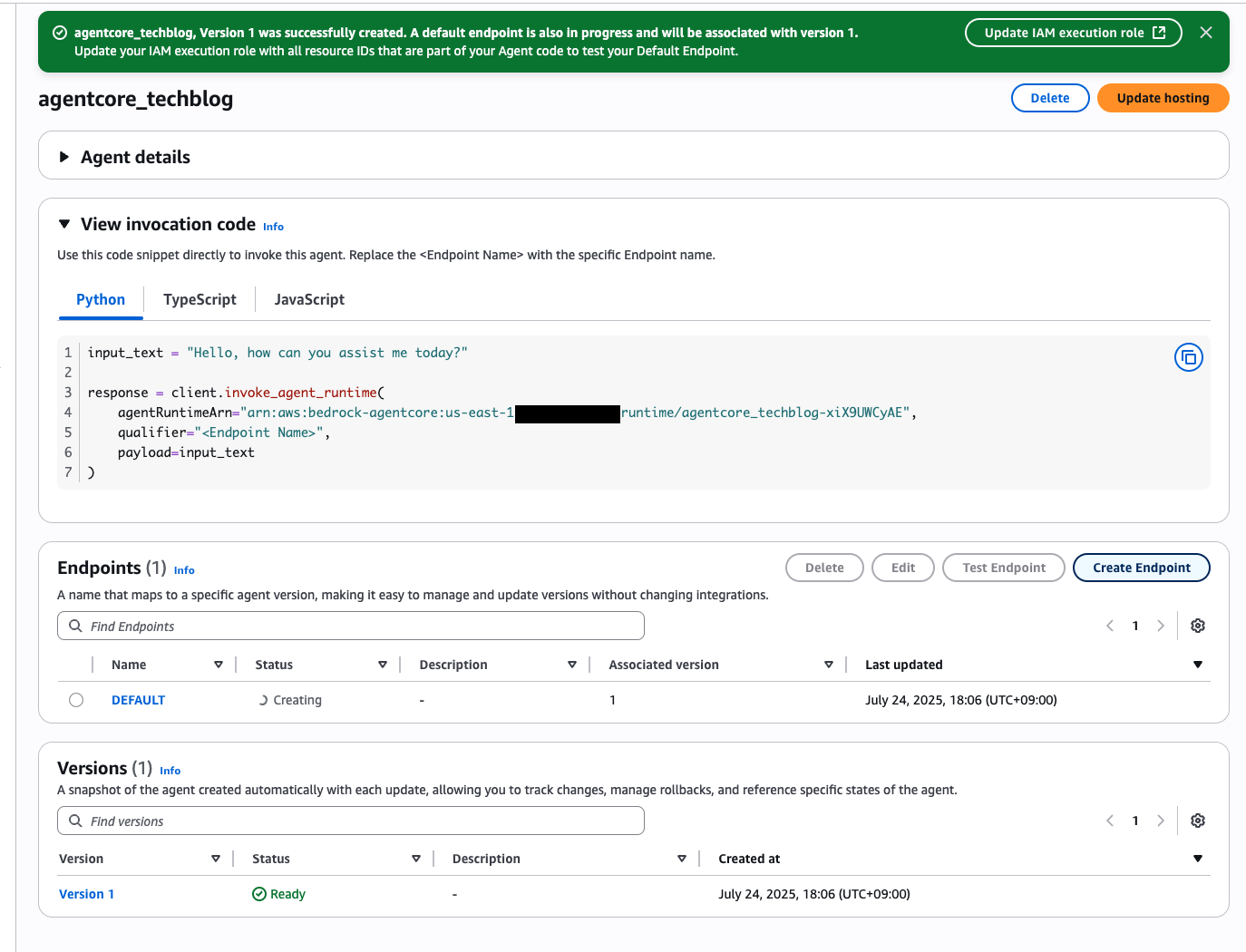
Task: Click the agent Delete button
Action: 1050,98
